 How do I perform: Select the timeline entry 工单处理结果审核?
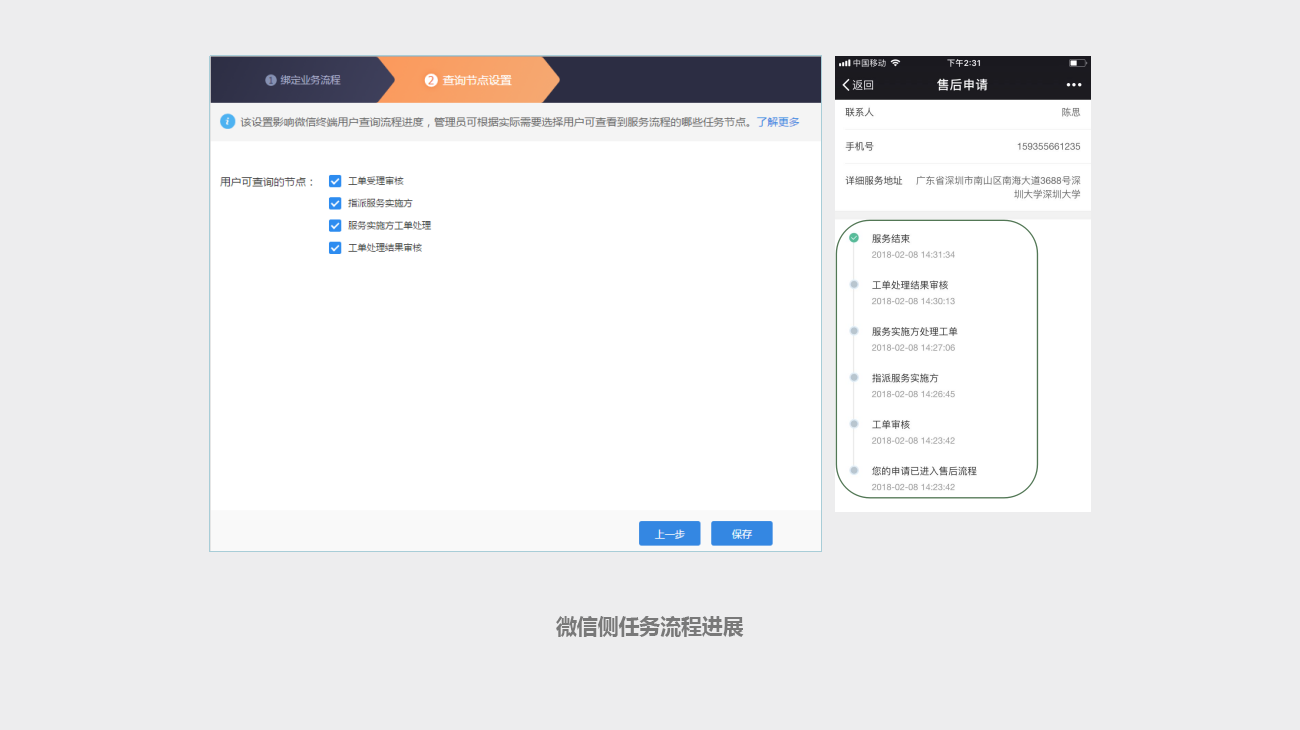point(912,292)
